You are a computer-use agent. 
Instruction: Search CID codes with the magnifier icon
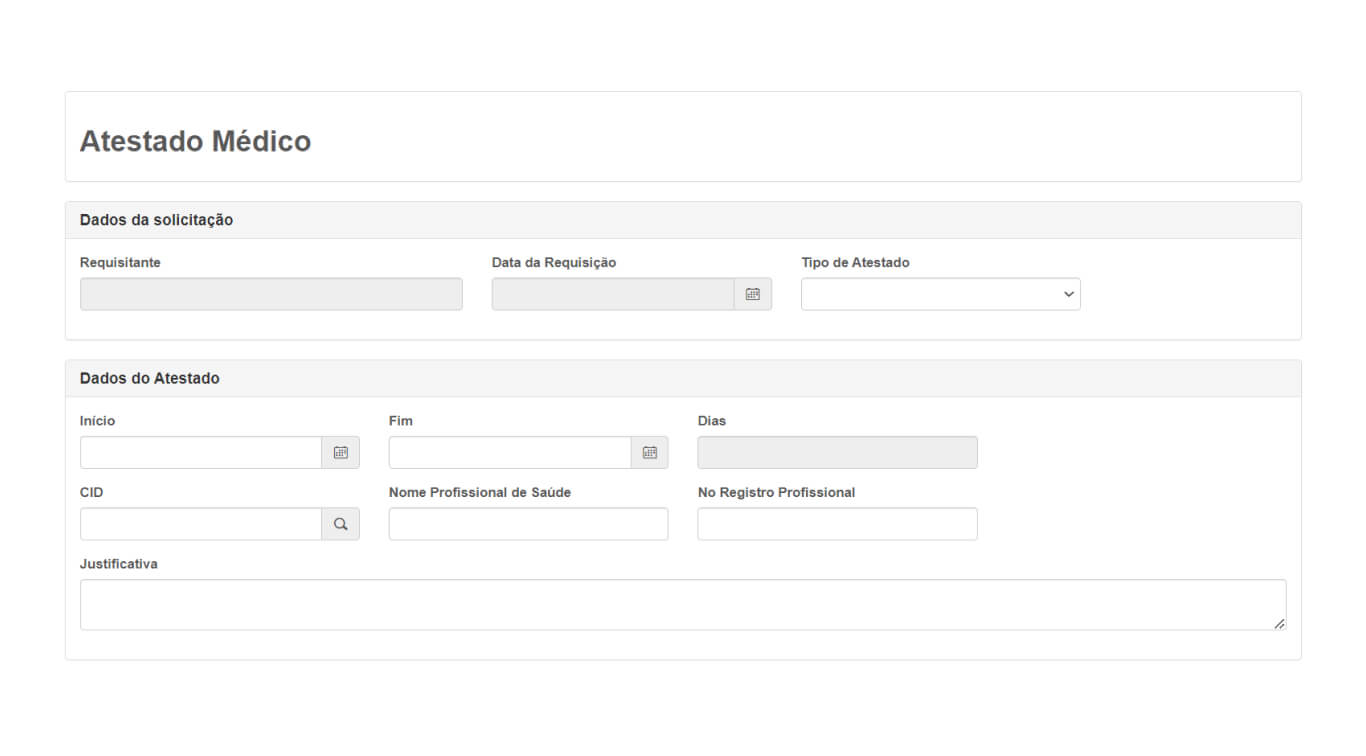click(341, 524)
